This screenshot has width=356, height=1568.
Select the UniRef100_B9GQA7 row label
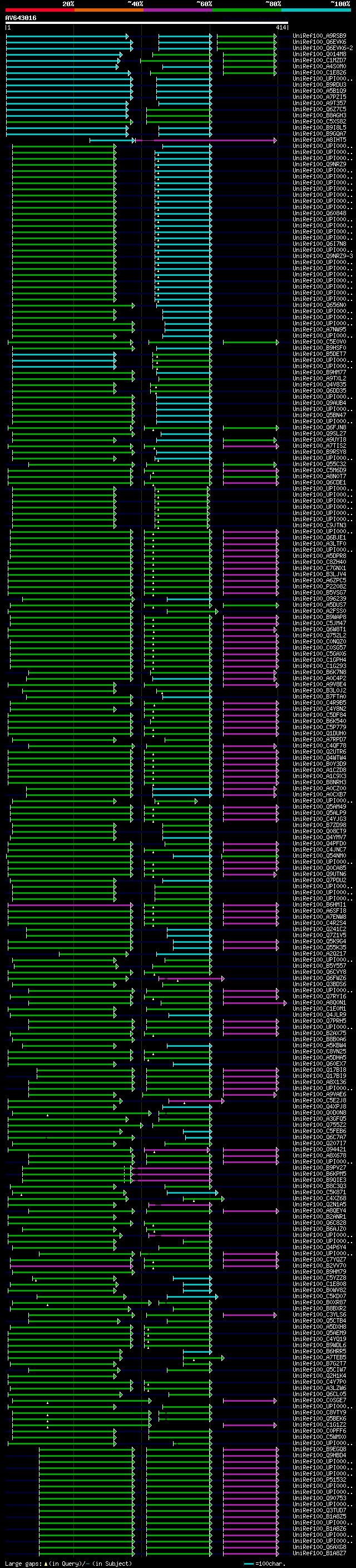319,133
